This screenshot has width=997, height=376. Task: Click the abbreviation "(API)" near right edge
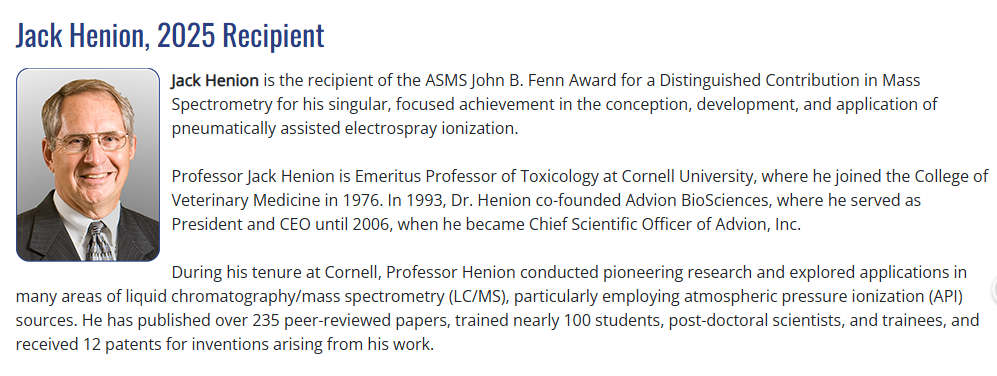click(946, 297)
